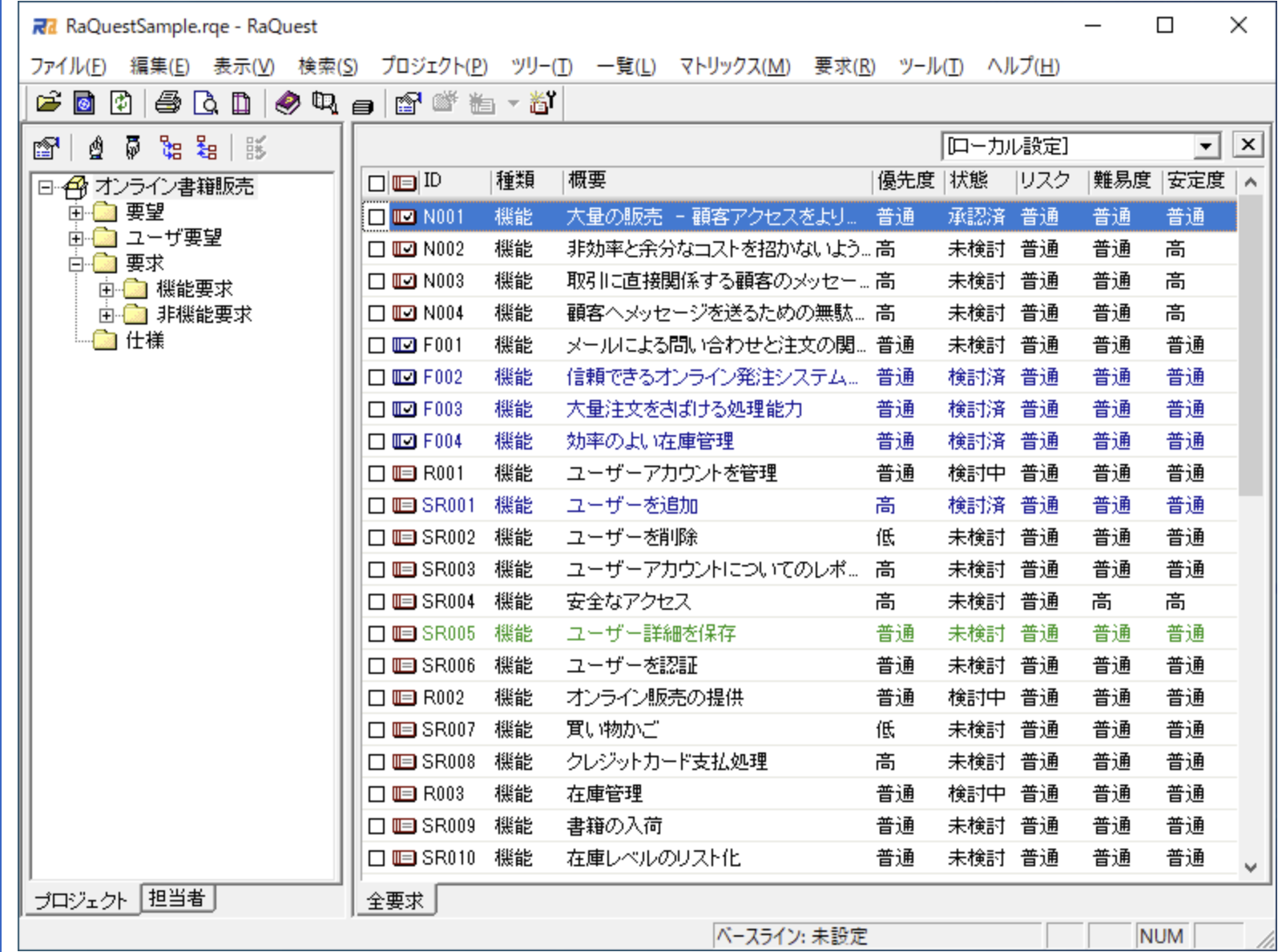The image size is (1278, 952).
Task: Open print preview with the magnifier page icon
Action: tap(206, 103)
